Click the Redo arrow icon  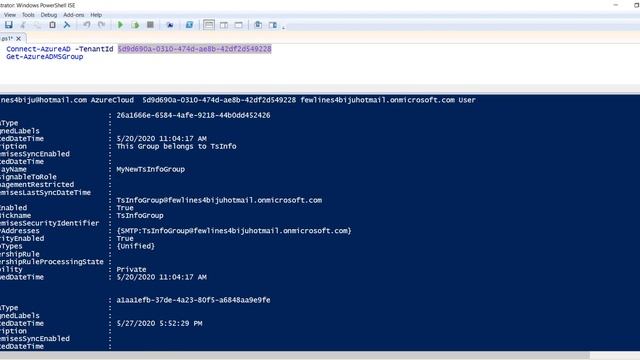pos(101,25)
